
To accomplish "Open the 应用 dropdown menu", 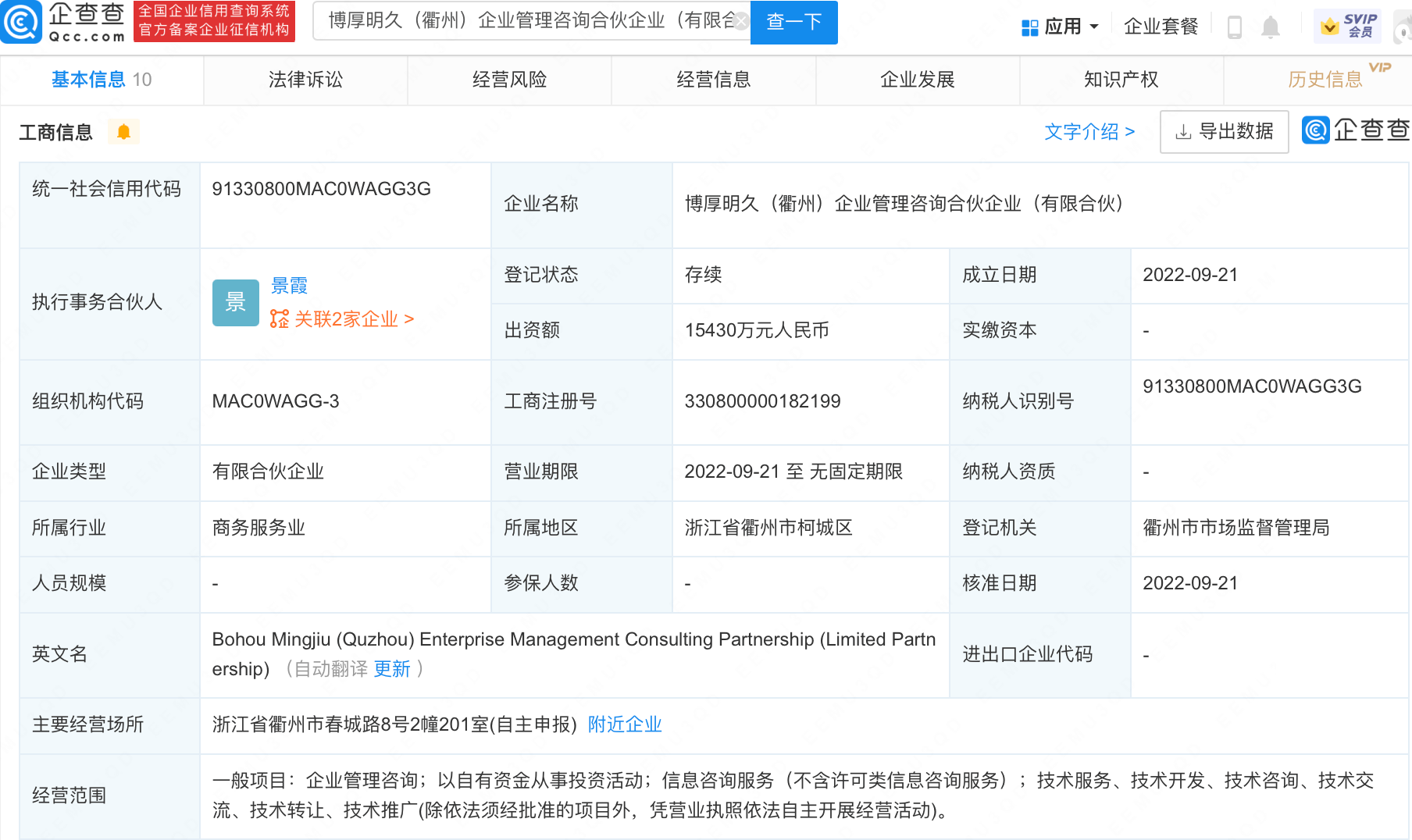I will pos(1061,27).
